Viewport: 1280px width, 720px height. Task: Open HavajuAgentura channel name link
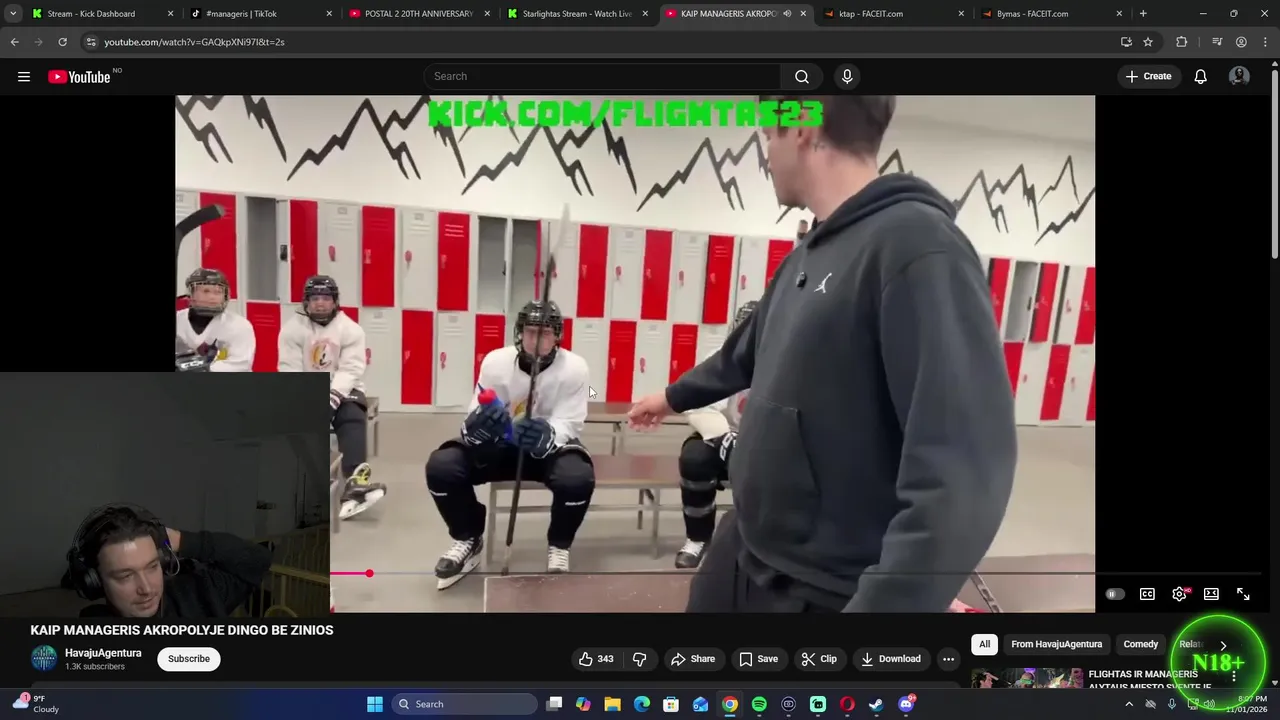(103, 653)
